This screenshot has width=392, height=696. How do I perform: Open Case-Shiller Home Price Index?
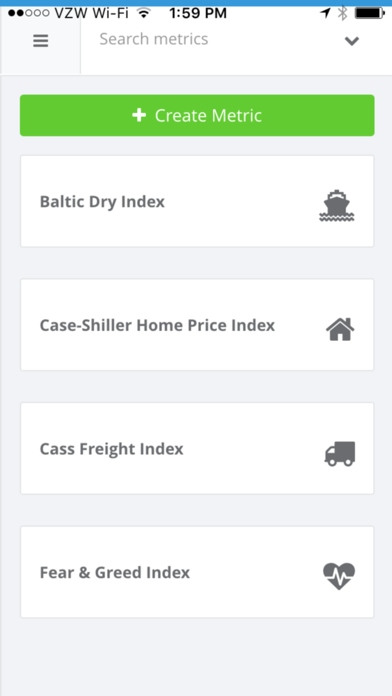point(197,324)
